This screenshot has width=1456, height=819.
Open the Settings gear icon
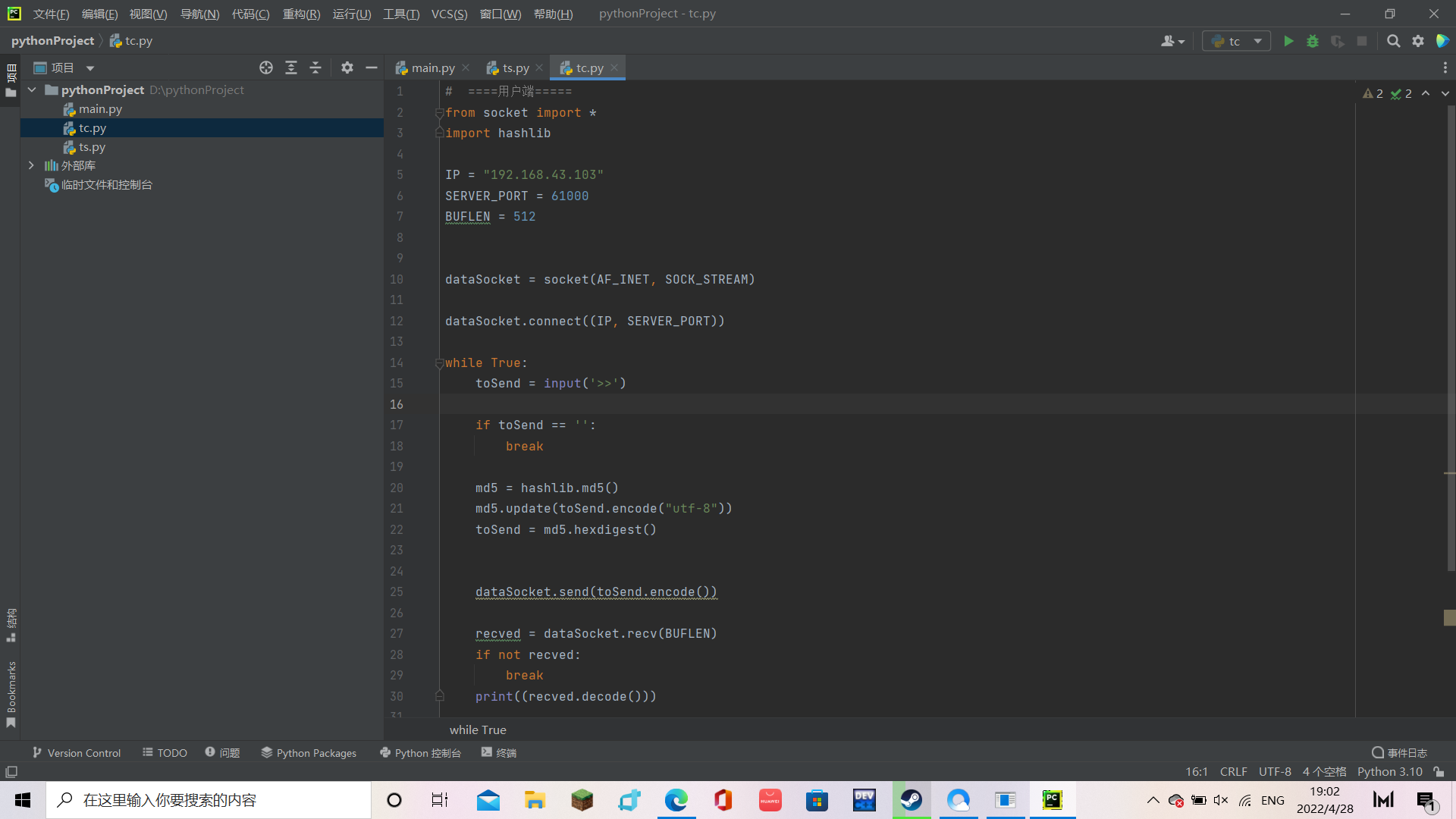1418,41
